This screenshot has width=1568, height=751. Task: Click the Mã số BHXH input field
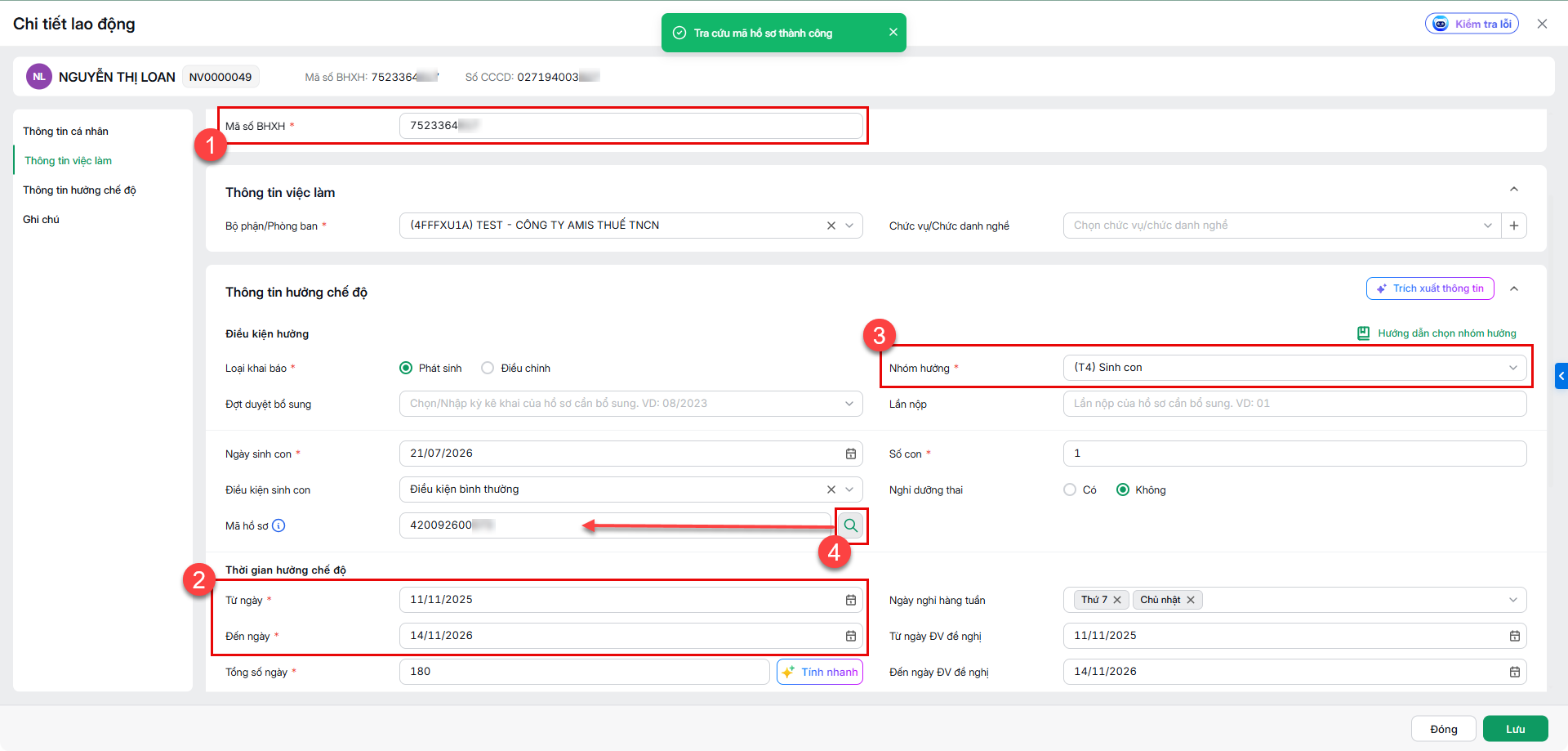[631, 126]
